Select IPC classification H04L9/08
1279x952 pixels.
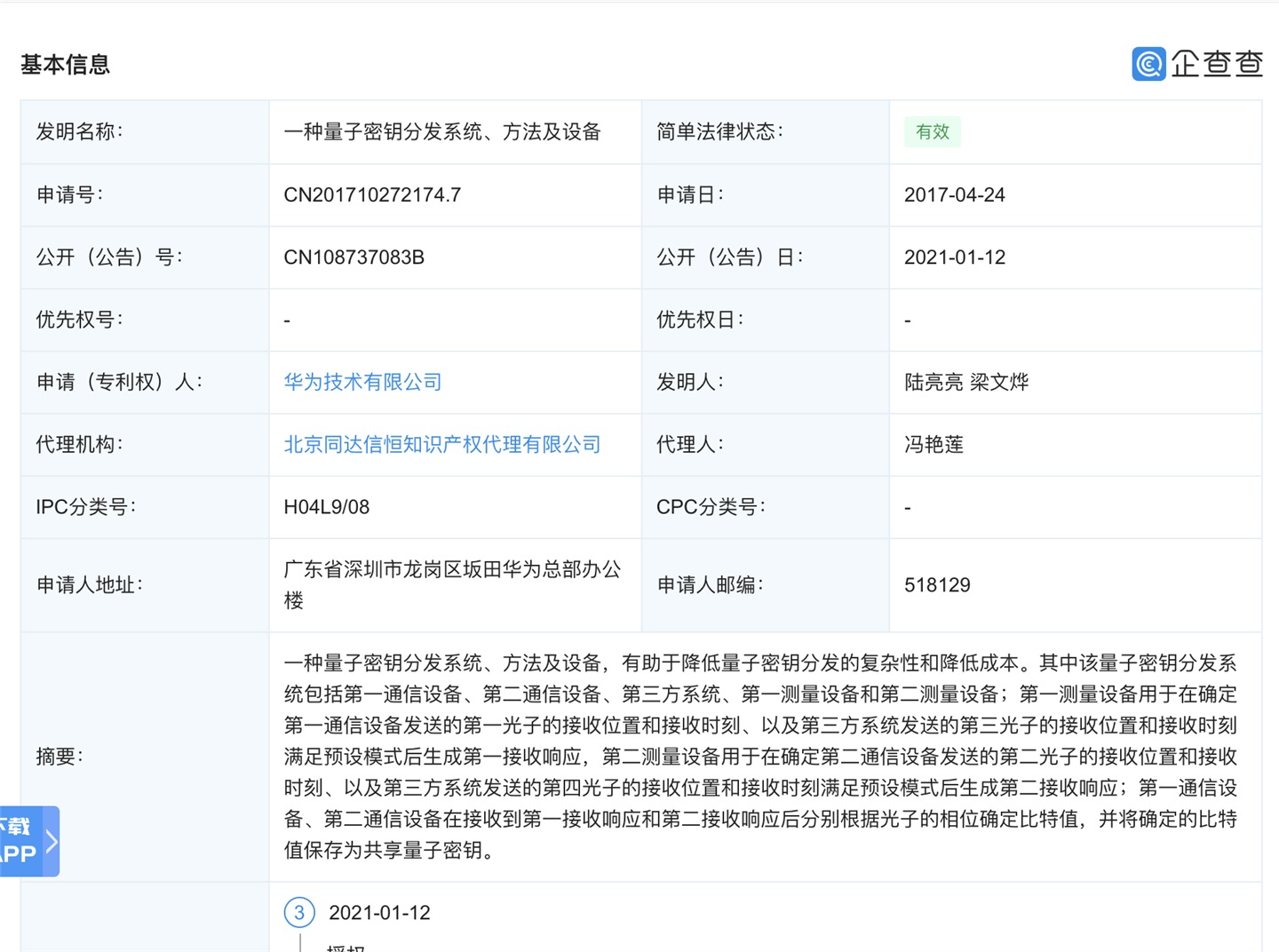(328, 507)
